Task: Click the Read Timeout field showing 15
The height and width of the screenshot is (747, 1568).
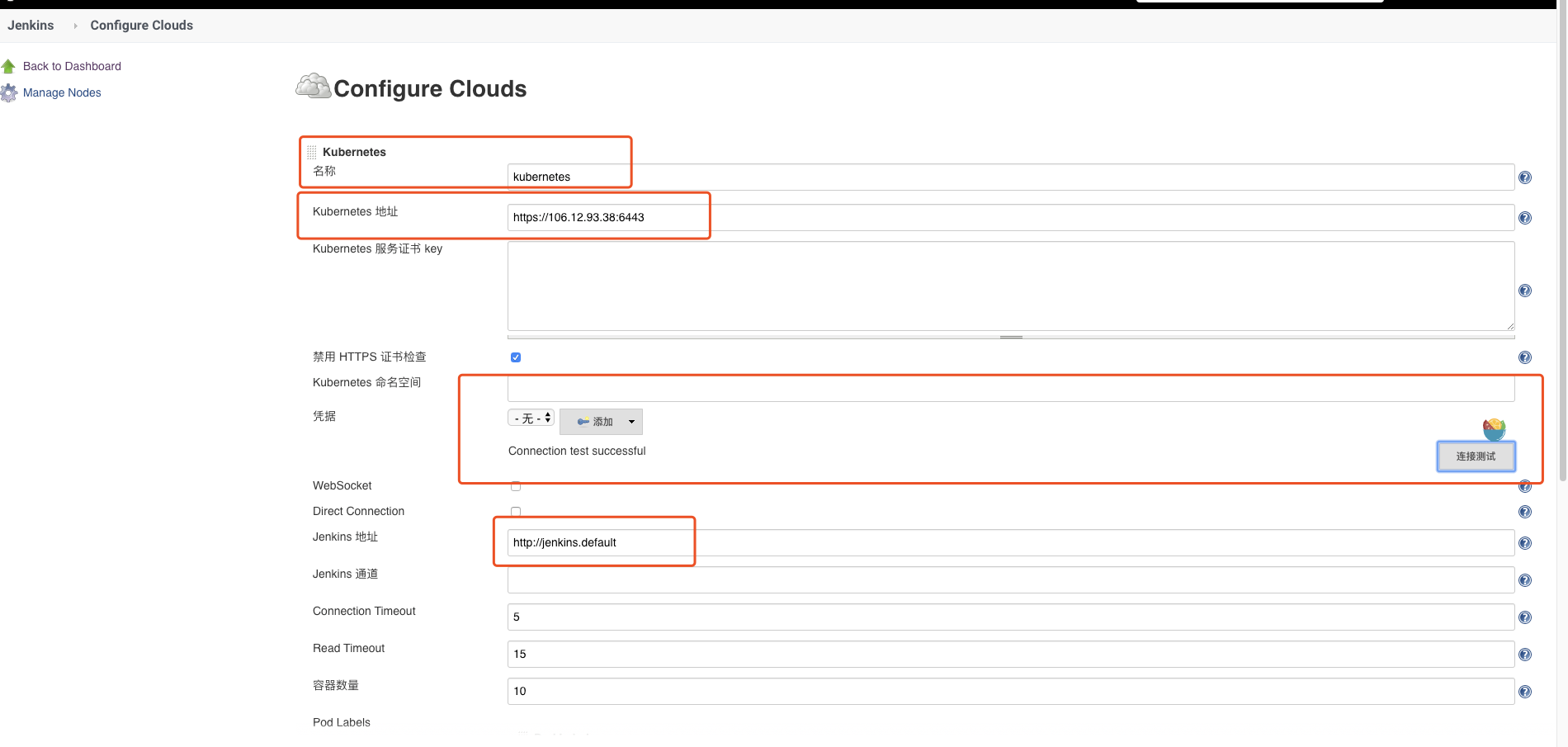Action: tap(1011, 654)
